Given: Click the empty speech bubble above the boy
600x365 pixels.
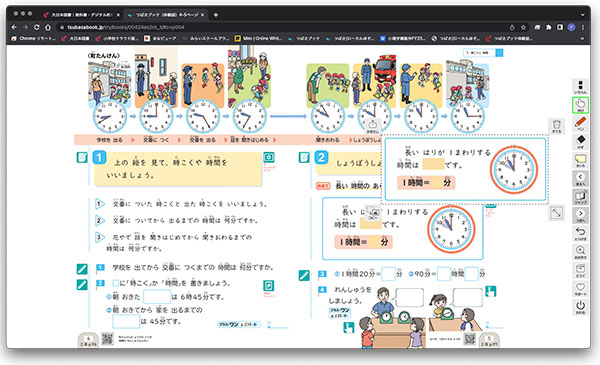Looking at the screenshot, I should (410, 298).
